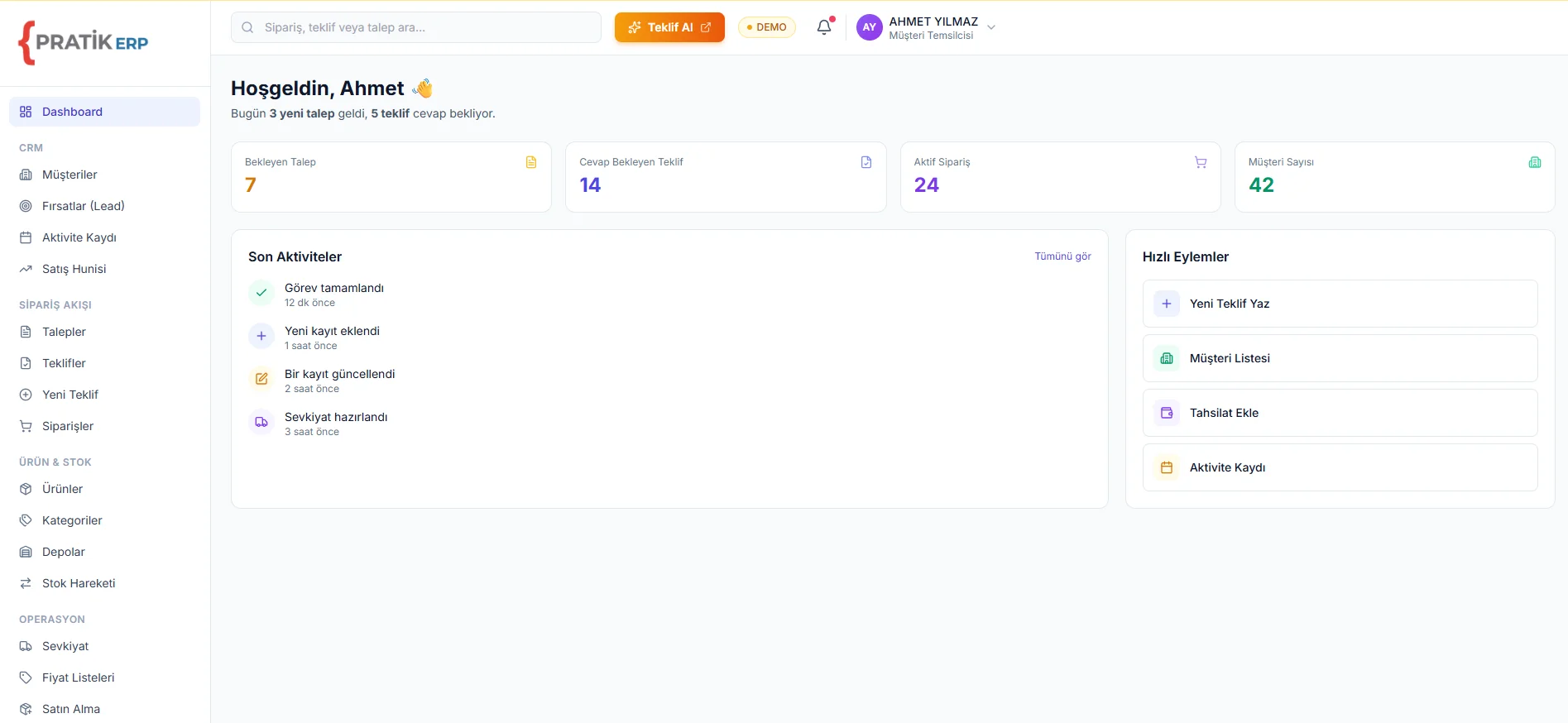
Task: Click the Dashboard grid icon in sidebar
Action: click(x=26, y=112)
